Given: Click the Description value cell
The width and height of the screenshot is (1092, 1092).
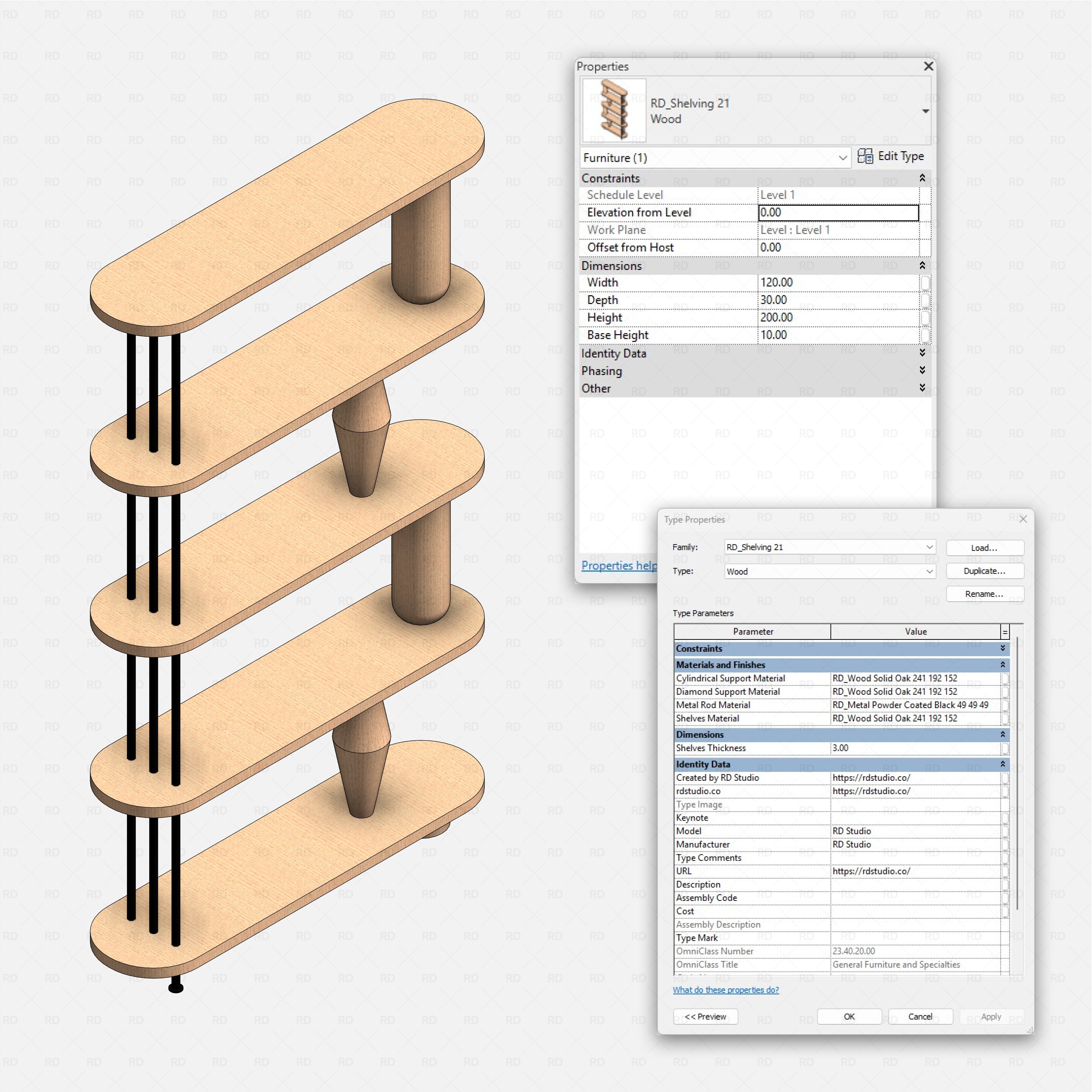Looking at the screenshot, I should tap(916, 885).
